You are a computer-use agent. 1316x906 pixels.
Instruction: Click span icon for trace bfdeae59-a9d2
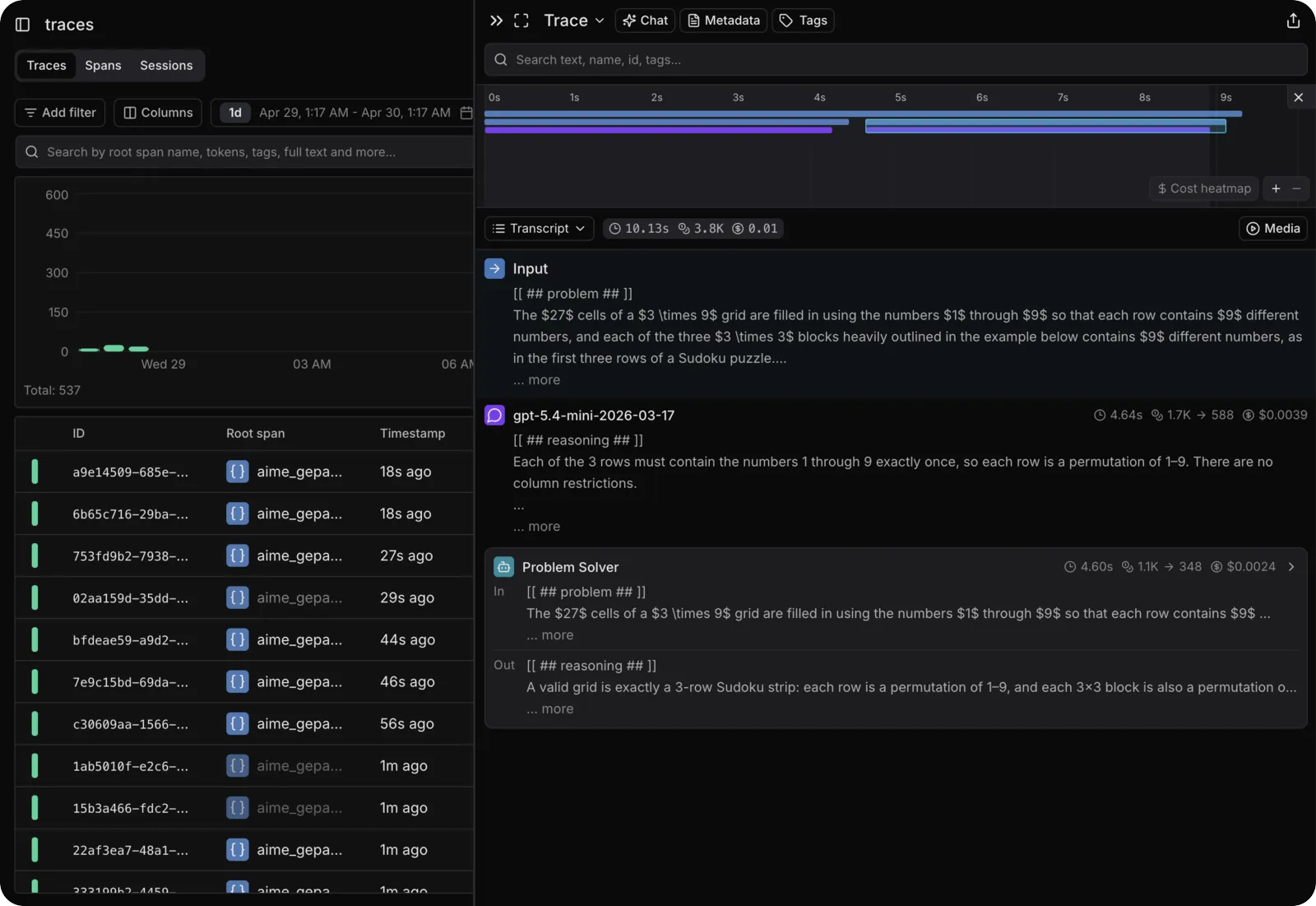tap(237, 639)
